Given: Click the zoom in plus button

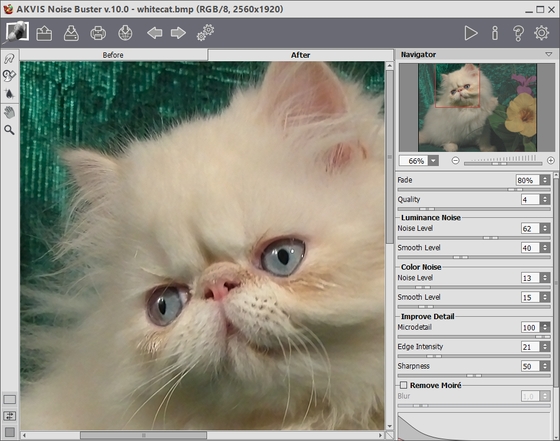Looking at the screenshot, I should point(550,161).
